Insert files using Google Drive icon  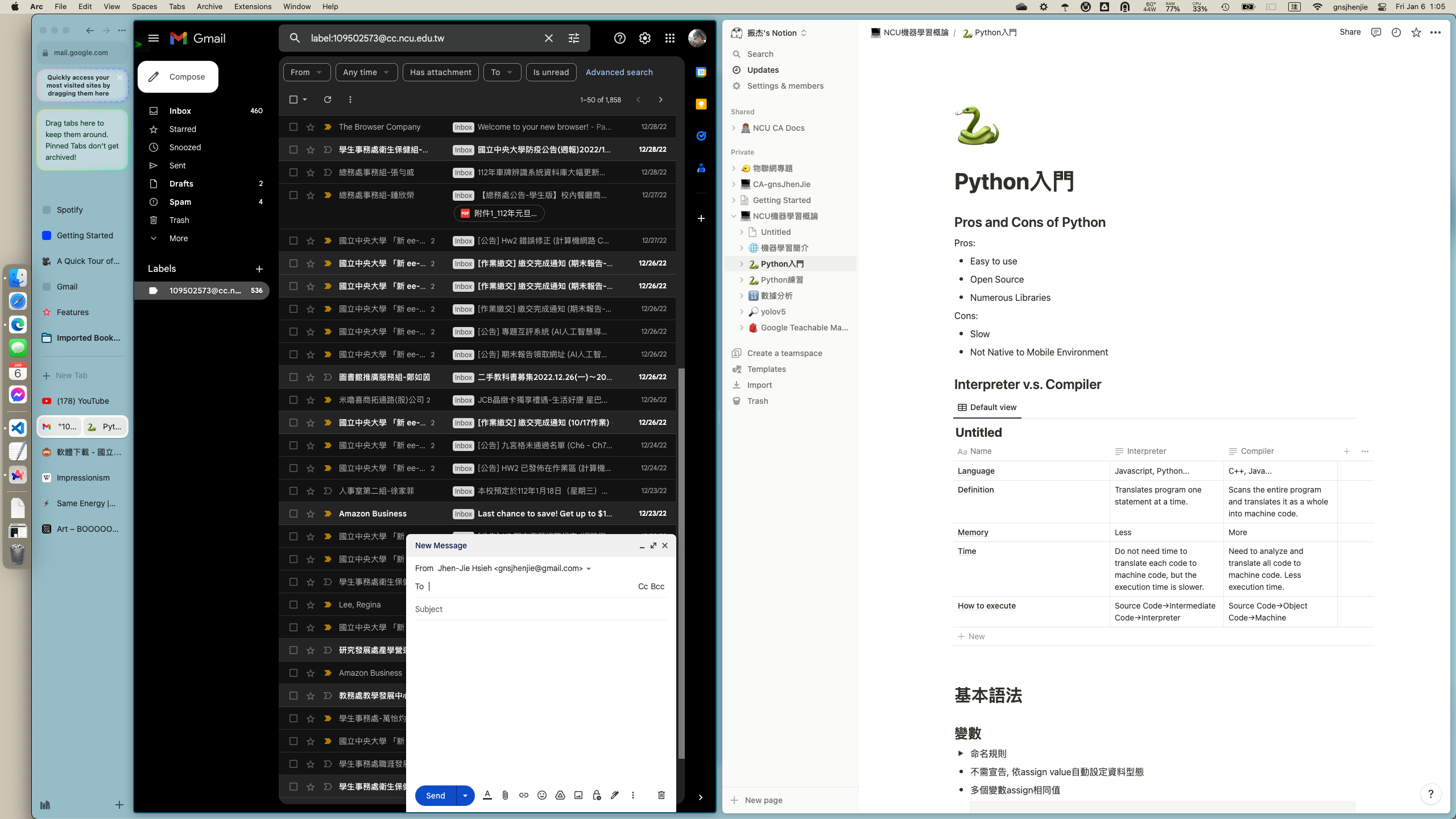pos(560,795)
